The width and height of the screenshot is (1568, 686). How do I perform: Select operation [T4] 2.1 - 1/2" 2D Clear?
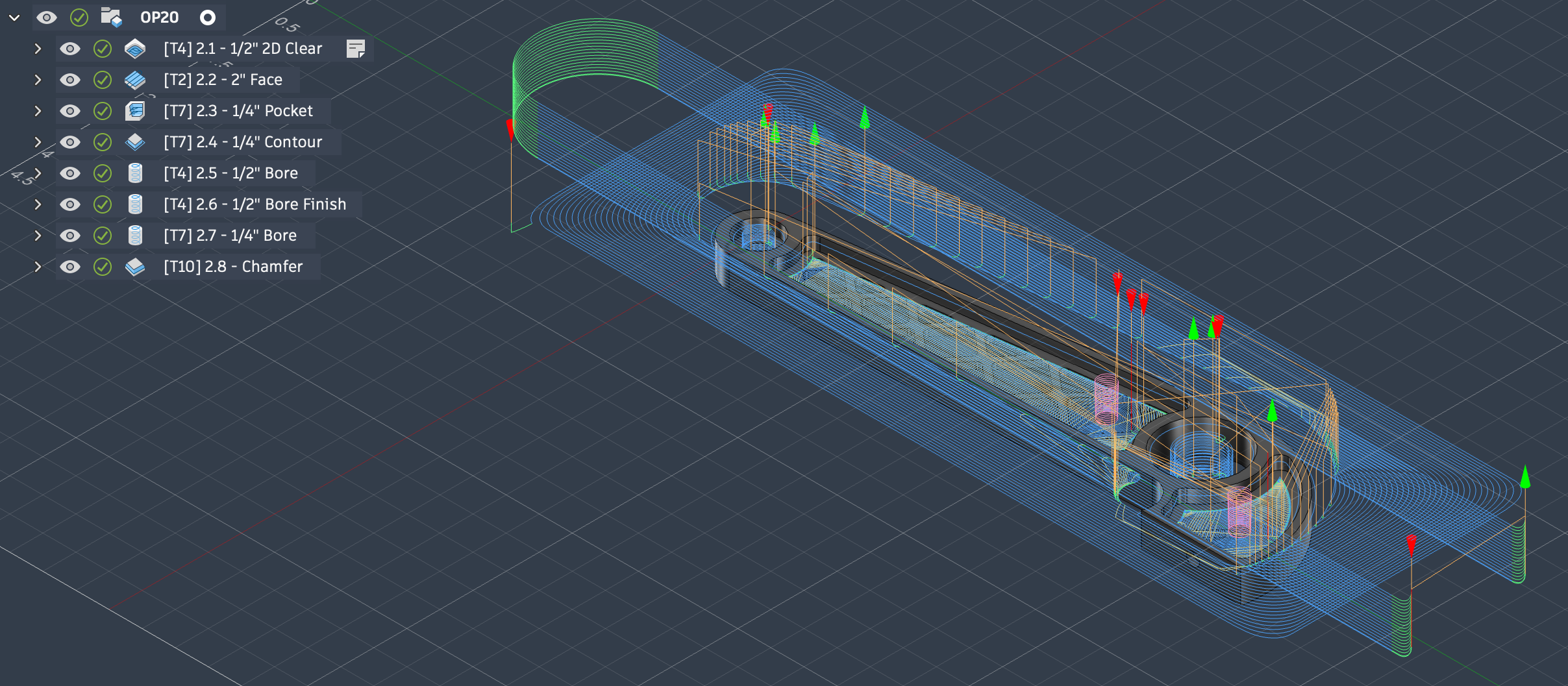tap(243, 49)
